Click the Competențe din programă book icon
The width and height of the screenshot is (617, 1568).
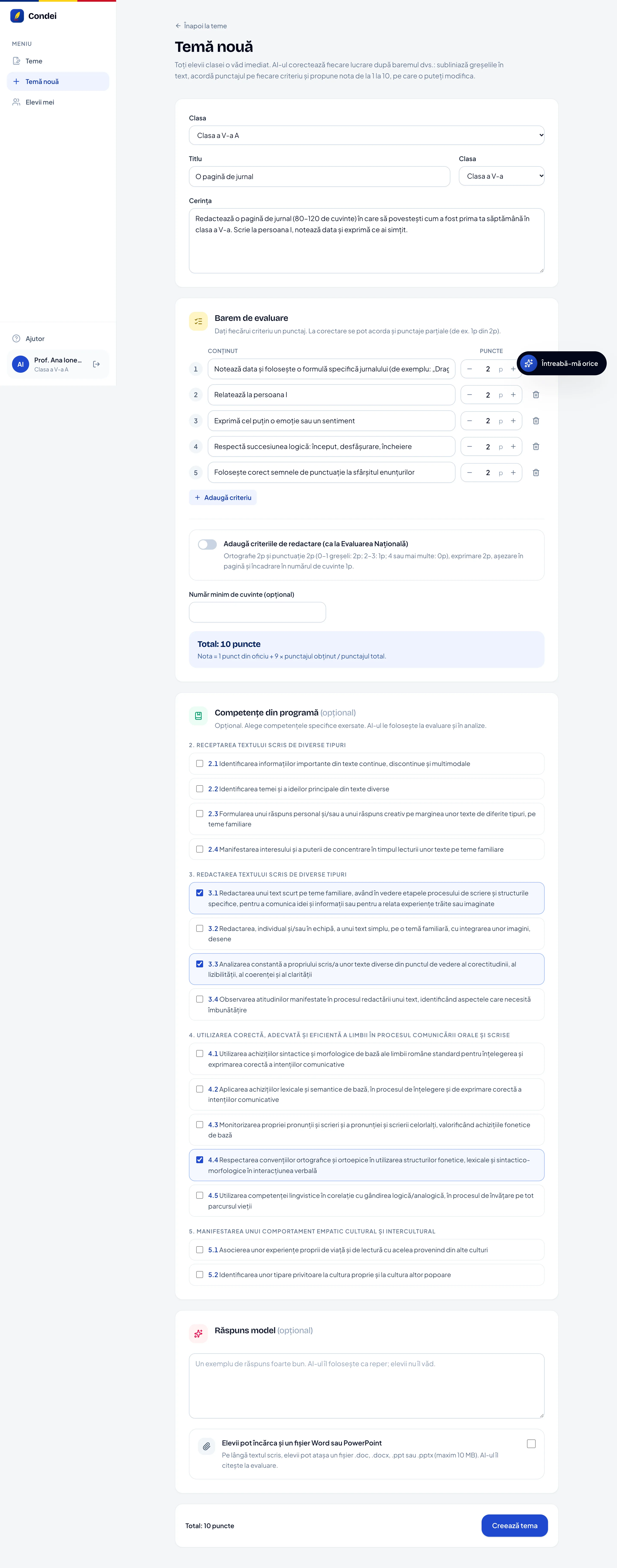pyautogui.click(x=198, y=716)
